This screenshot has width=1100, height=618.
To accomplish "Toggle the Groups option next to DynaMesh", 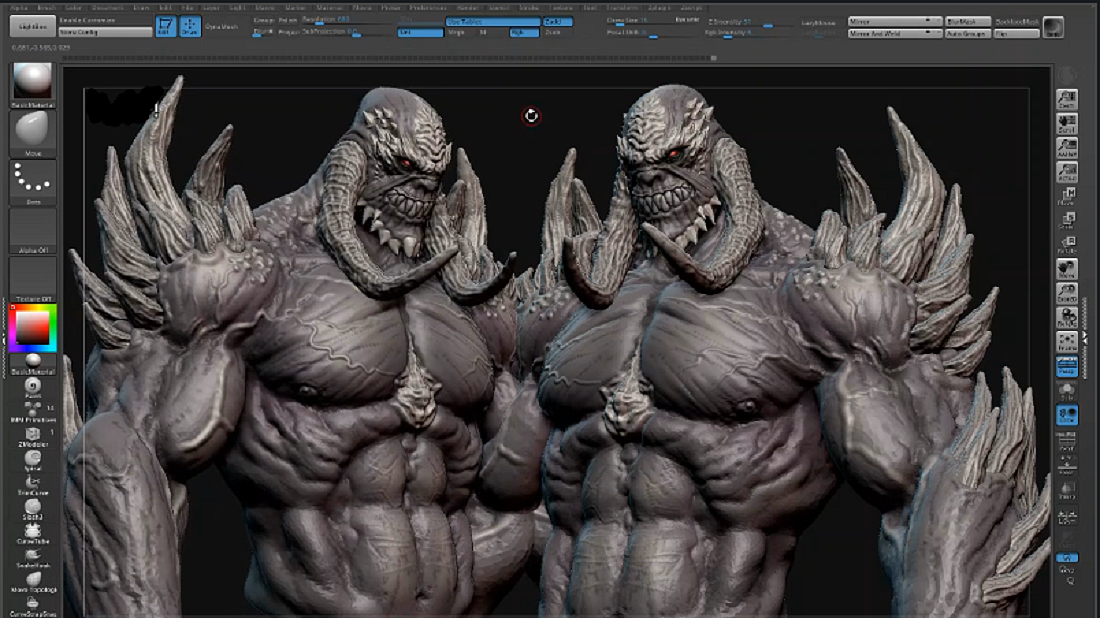I will point(264,20).
